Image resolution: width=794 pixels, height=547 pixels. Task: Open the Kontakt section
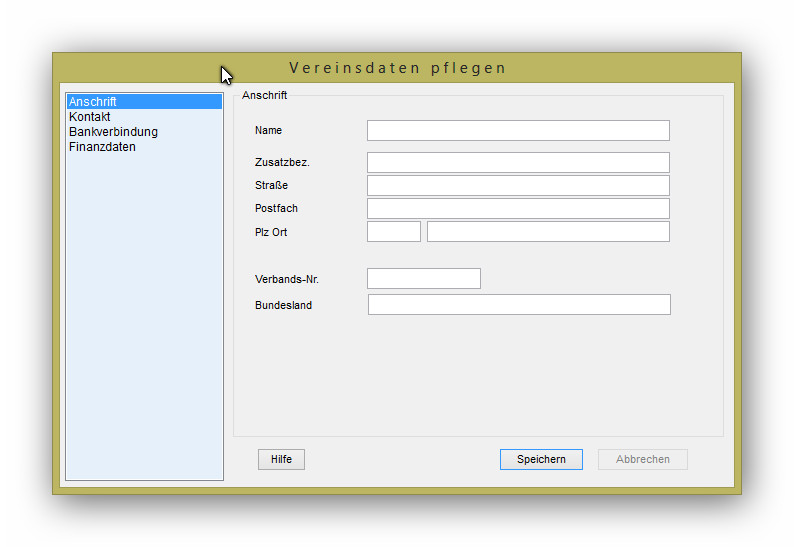point(90,117)
